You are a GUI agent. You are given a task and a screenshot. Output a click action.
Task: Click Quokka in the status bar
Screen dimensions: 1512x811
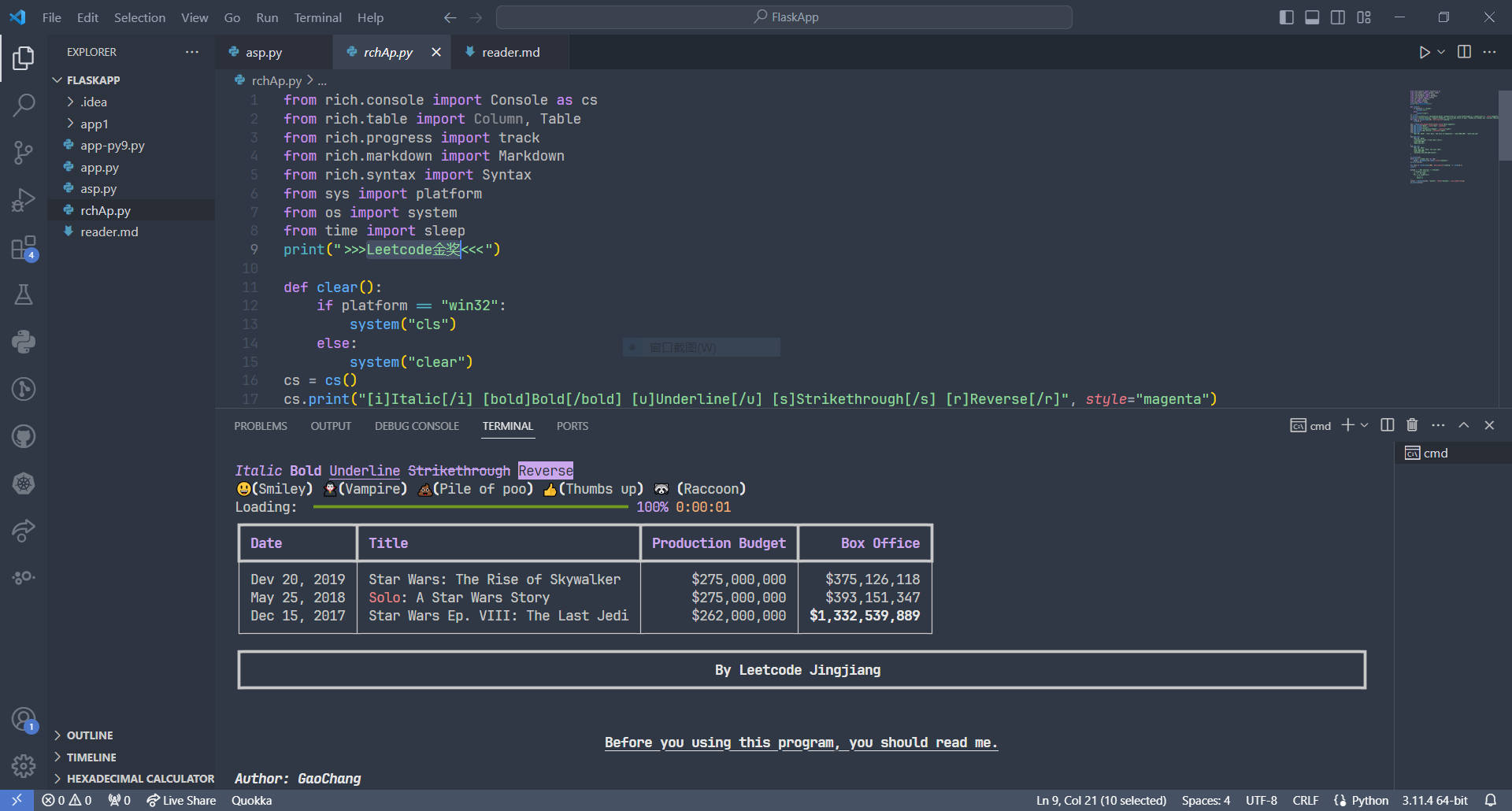click(251, 800)
